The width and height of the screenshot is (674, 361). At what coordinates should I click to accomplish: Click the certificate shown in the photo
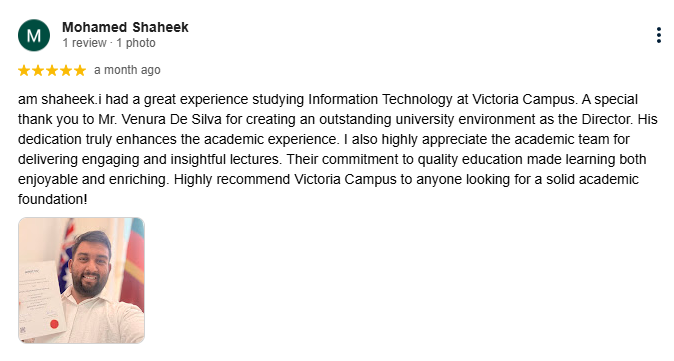tap(41, 300)
